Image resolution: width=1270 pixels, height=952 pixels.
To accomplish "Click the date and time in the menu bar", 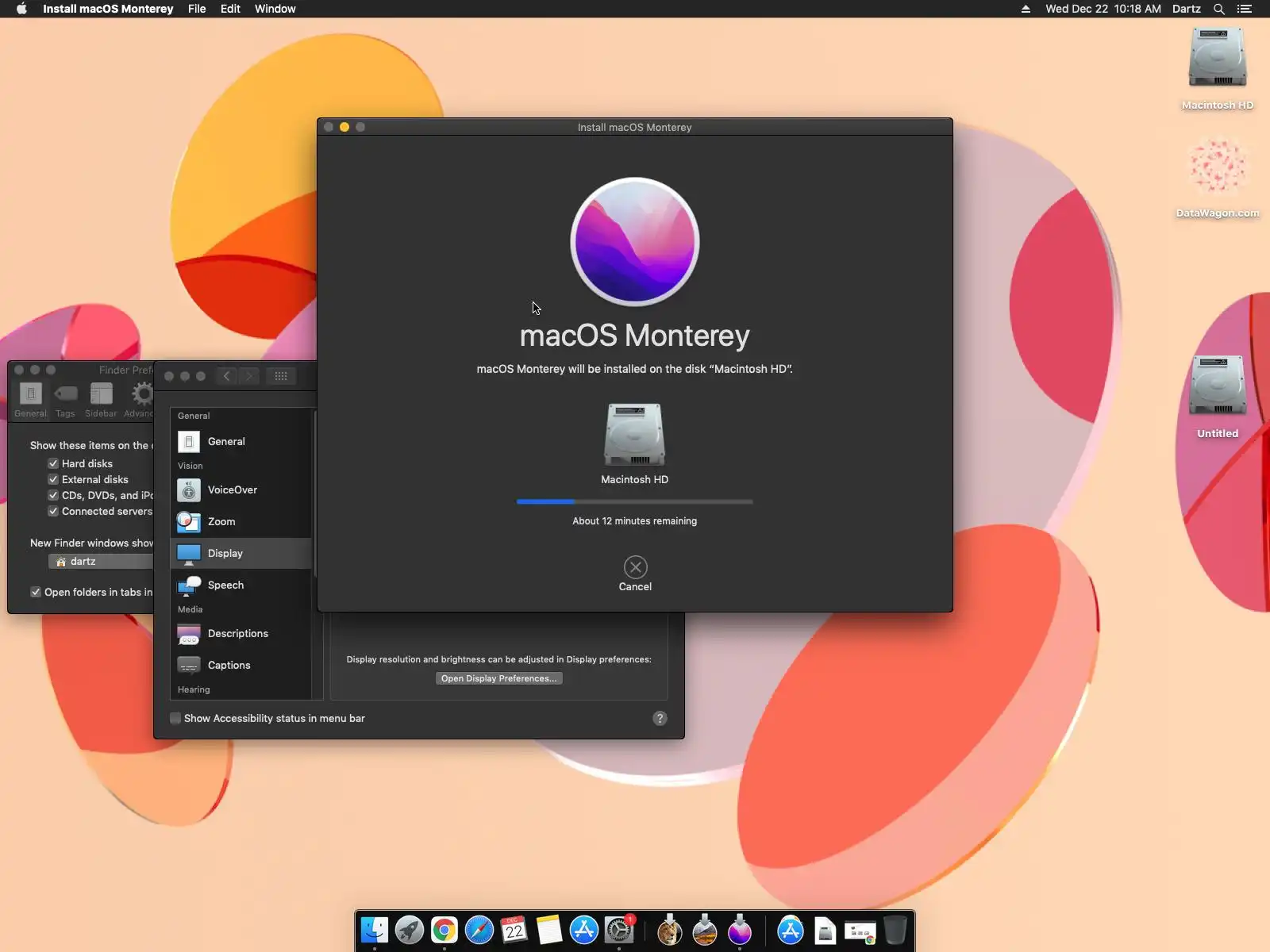I will click(1103, 9).
